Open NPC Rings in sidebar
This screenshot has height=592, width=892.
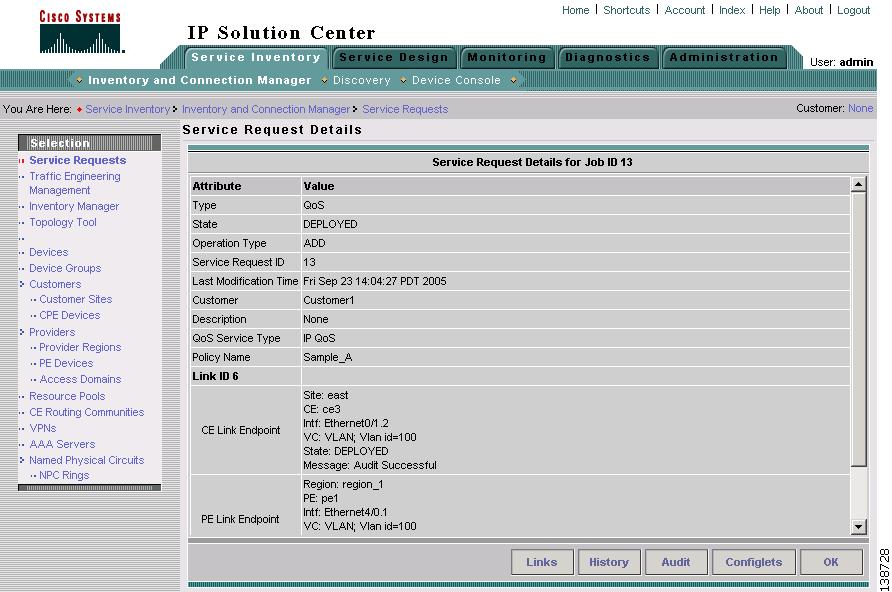pyautogui.click(x=64, y=475)
